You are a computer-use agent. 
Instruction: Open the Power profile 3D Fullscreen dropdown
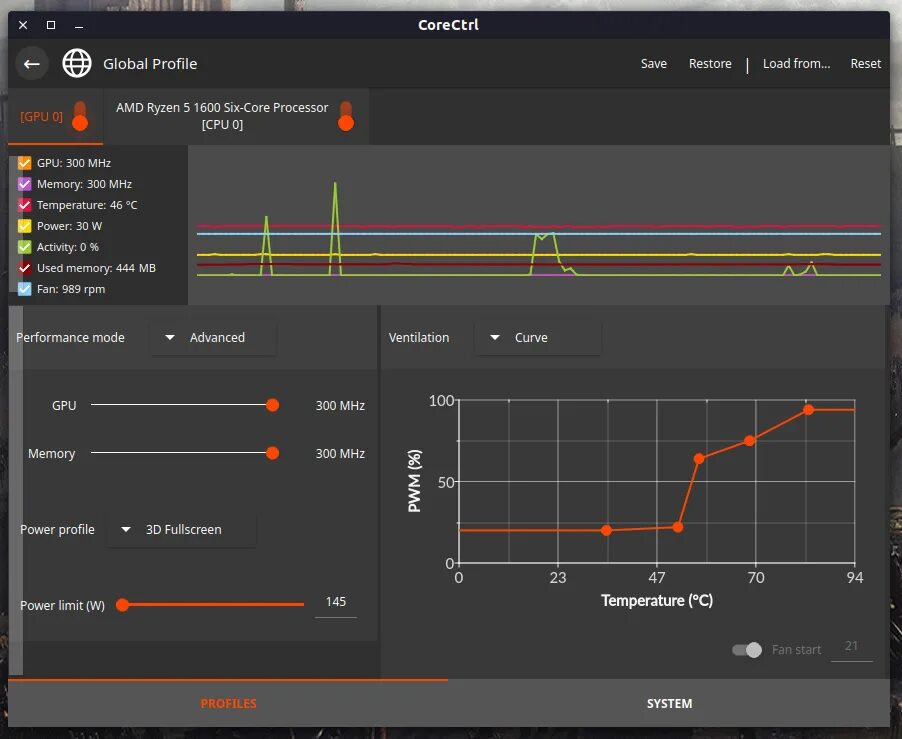pos(181,530)
